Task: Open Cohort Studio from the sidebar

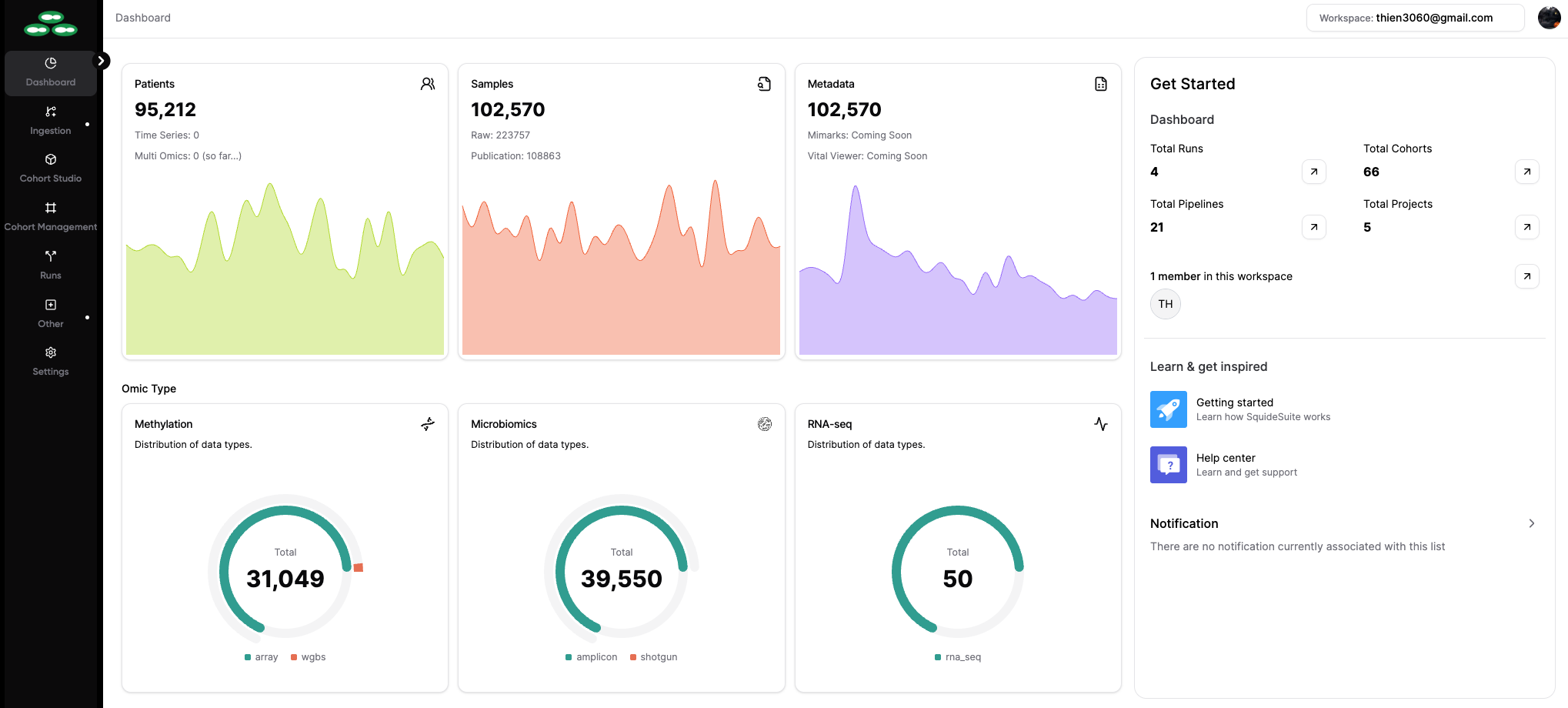Action: (x=50, y=159)
